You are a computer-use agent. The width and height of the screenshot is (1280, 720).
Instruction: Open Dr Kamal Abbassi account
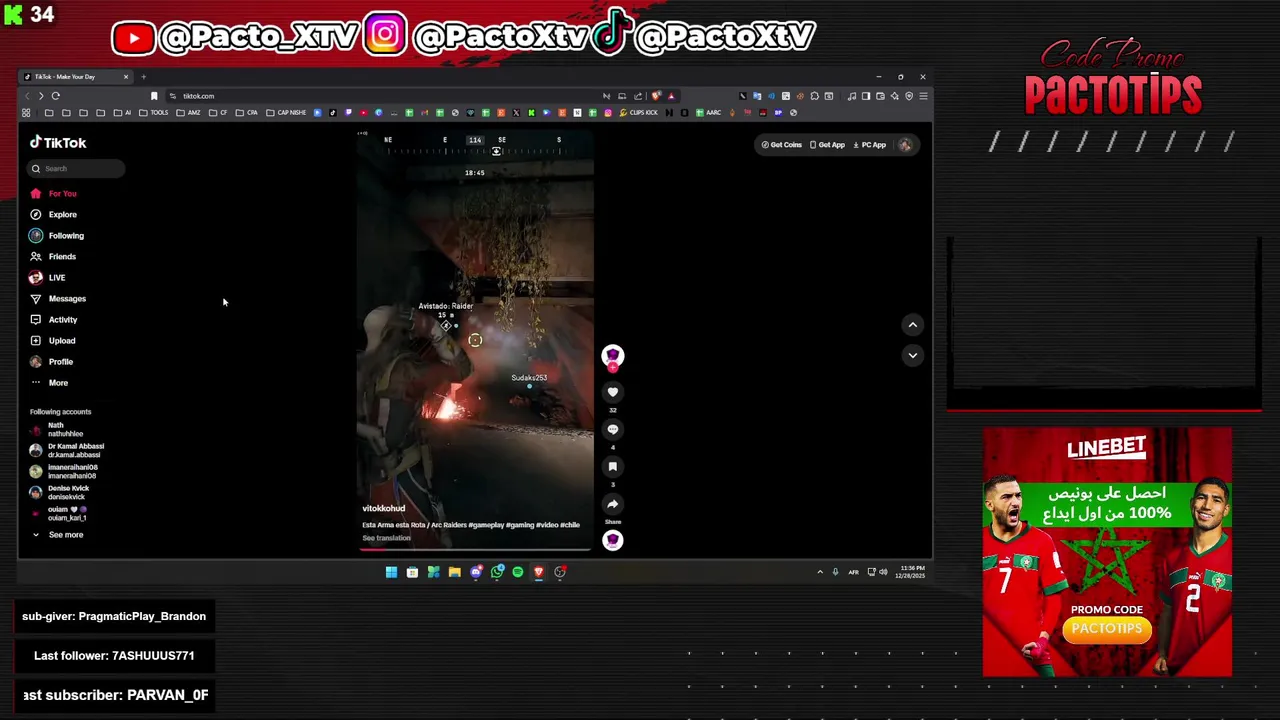coord(66,450)
